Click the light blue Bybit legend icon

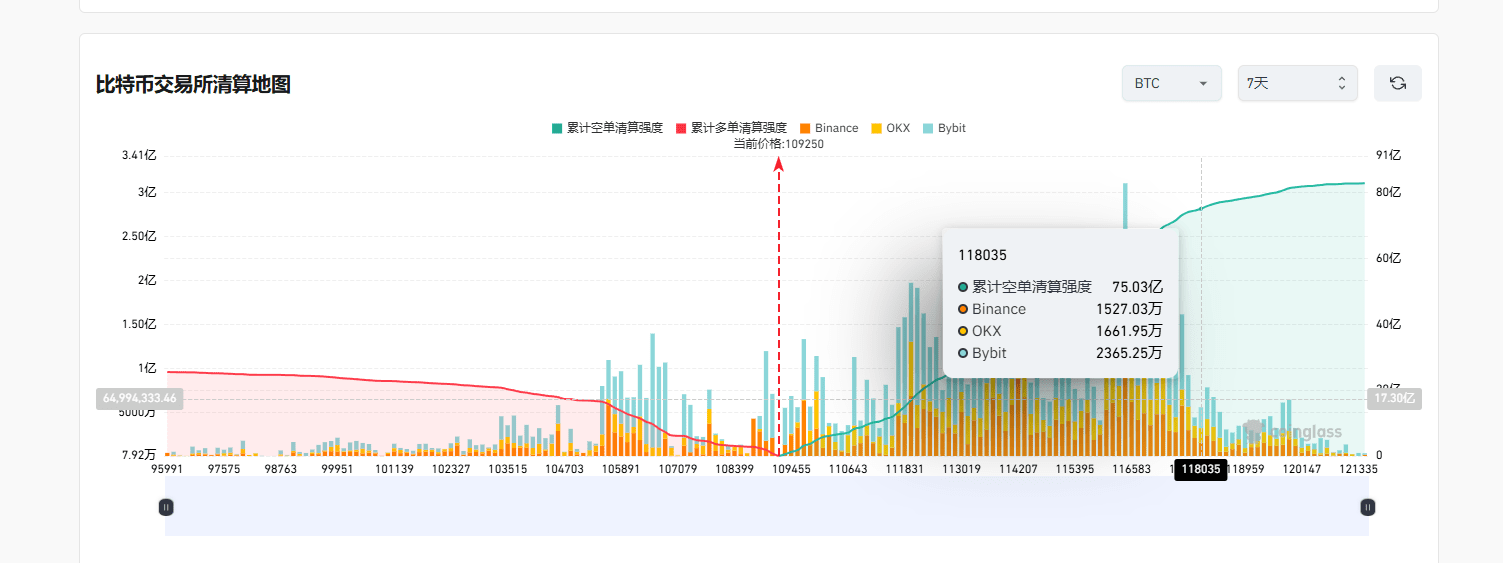(929, 128)
